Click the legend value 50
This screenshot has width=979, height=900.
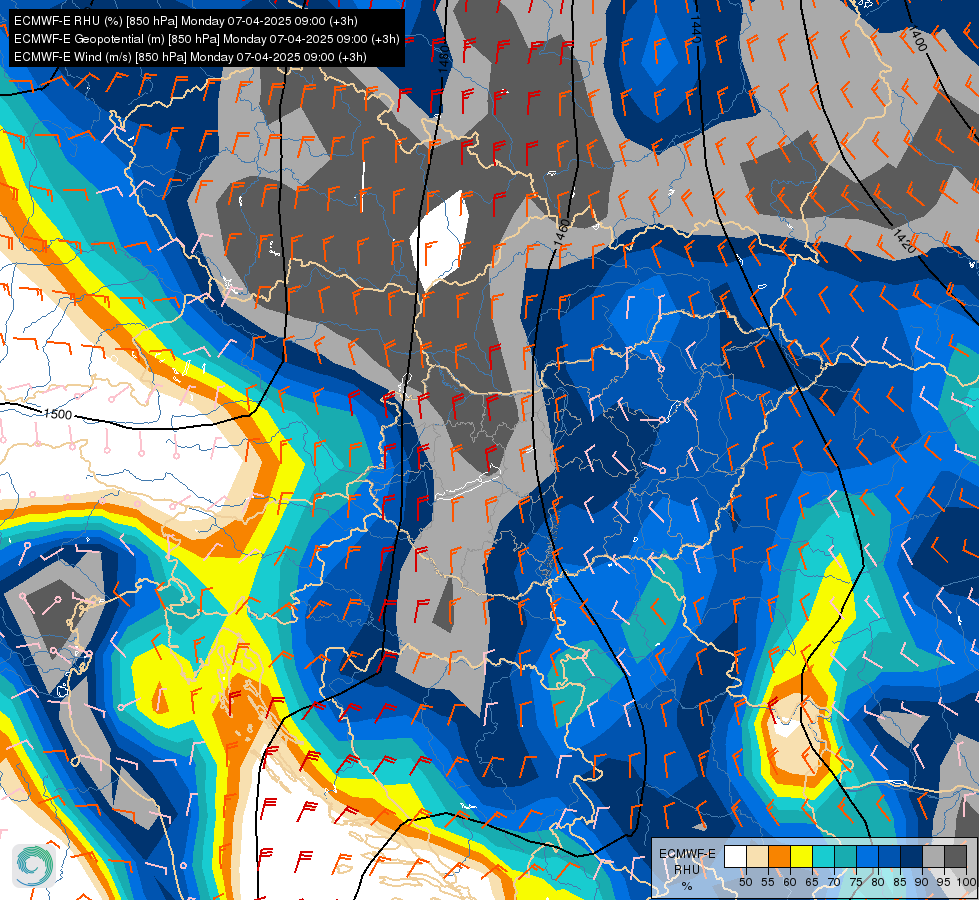pos(745,882)
